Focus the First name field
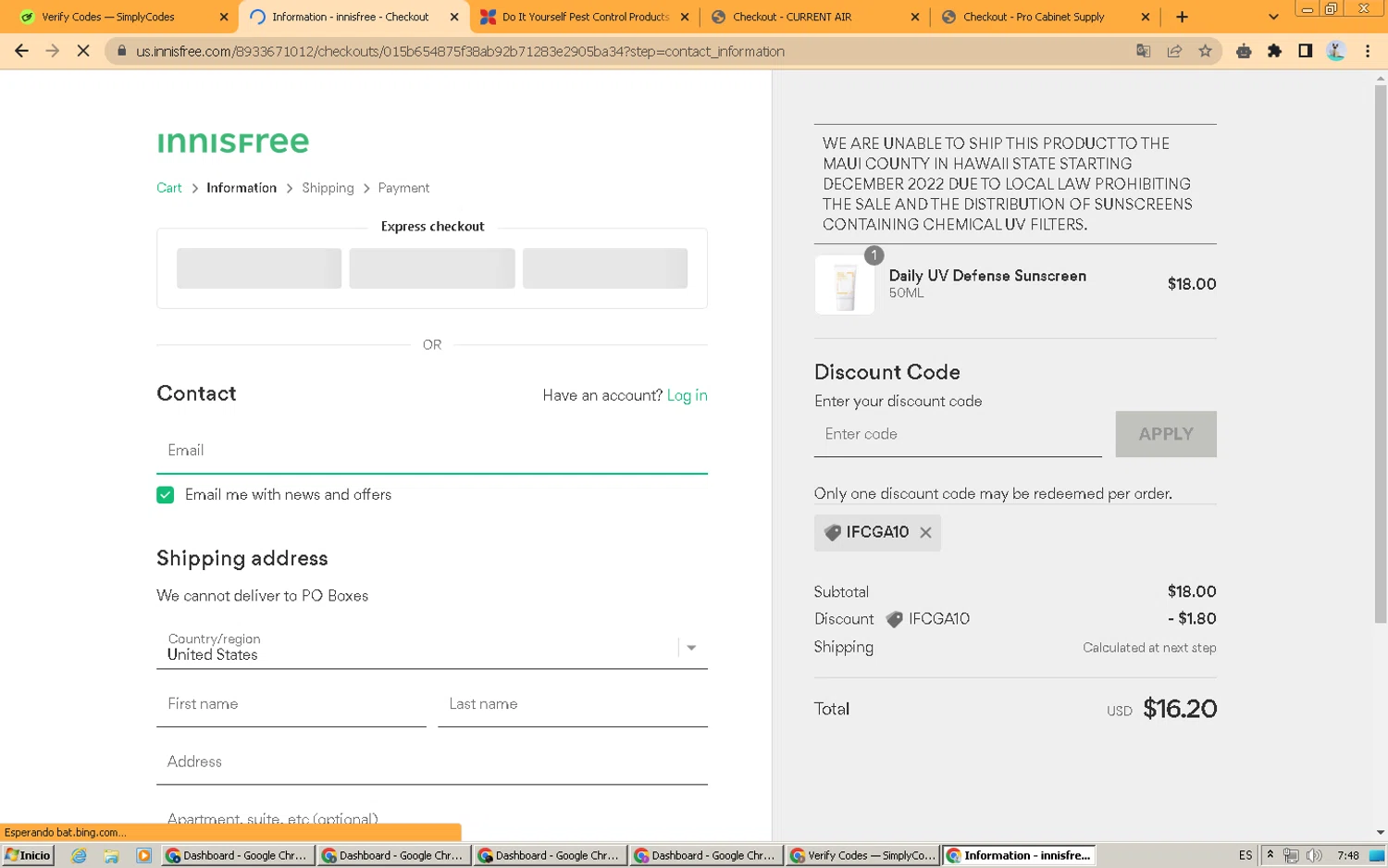Image resolution: width=1388 pixels, height=868 pixels. (291, 704)
